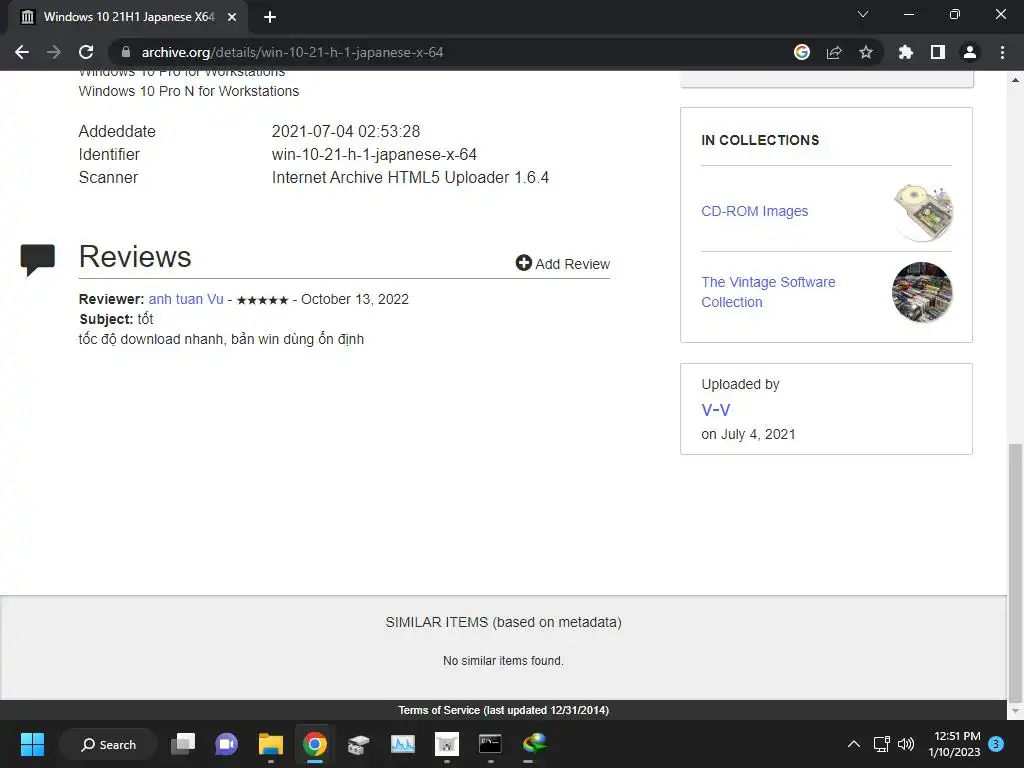The height and width of the screenshot is (768, 1024).
Task: Open Teams Chat taskbar icon
Action: tap(227, 744)
